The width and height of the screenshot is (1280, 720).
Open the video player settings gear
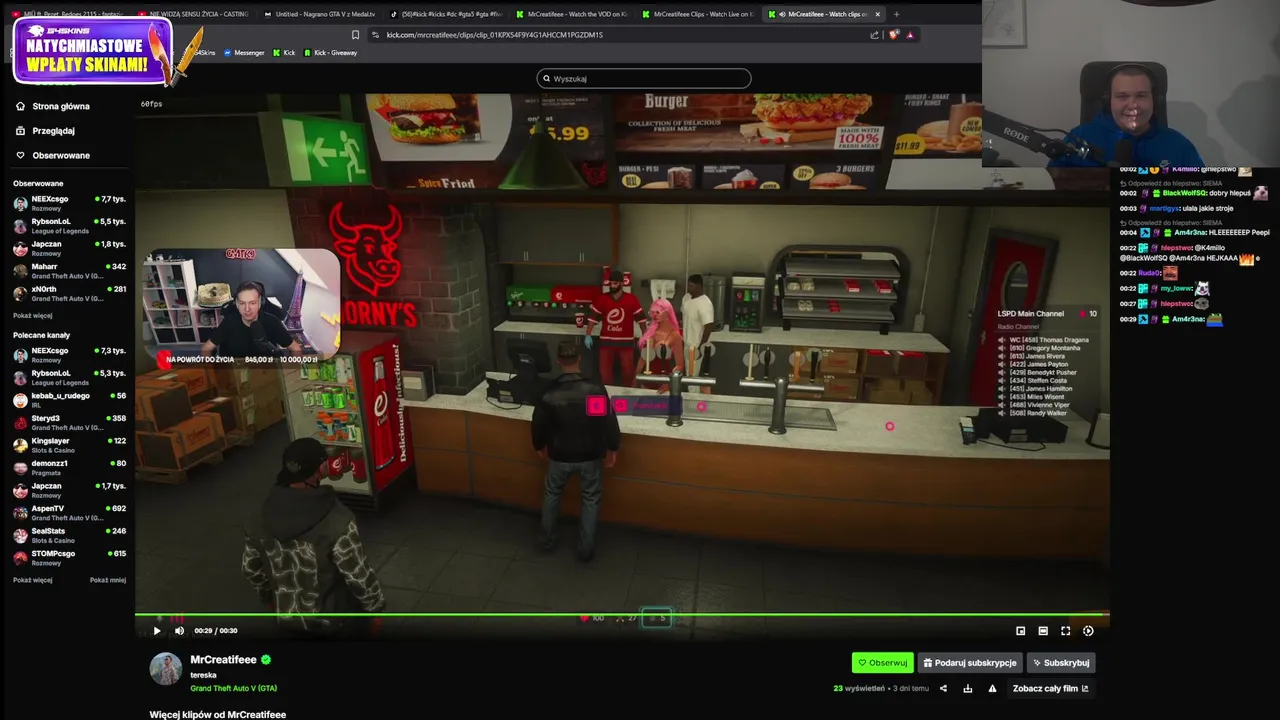pyautogui.click(x=1088, y=631)
